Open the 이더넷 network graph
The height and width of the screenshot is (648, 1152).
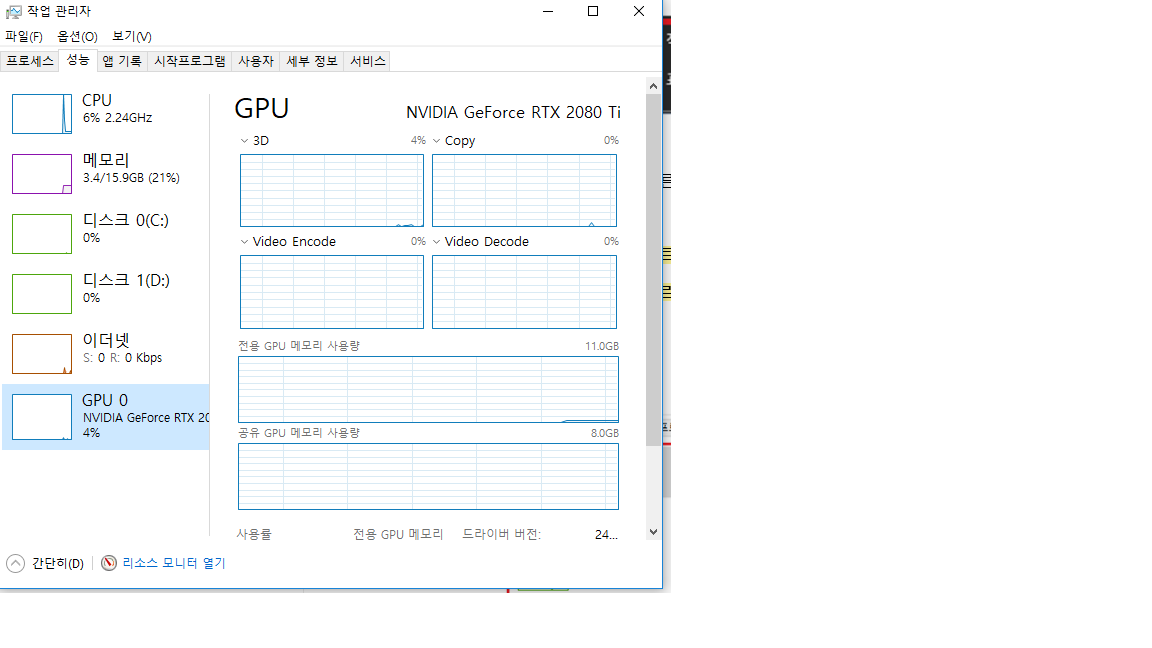click(42, 353)
